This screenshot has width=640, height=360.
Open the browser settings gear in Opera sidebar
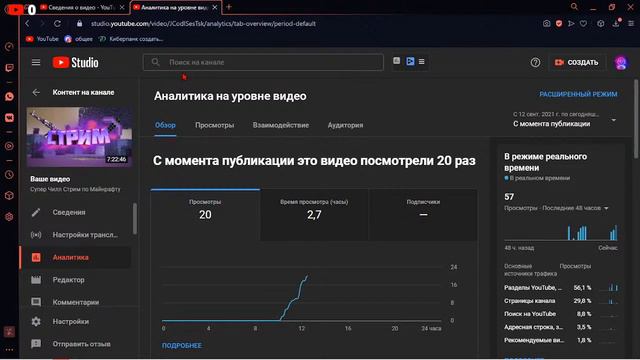(9, 217)
